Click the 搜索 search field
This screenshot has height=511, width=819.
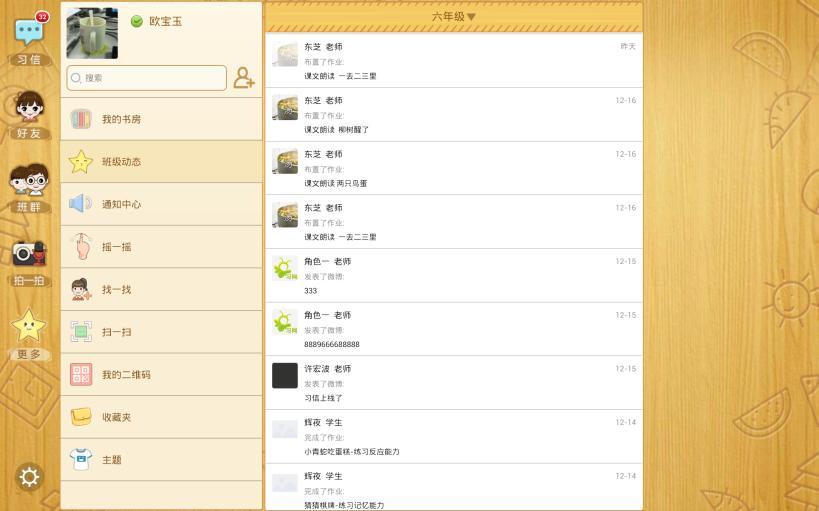[x=147, y=78]
